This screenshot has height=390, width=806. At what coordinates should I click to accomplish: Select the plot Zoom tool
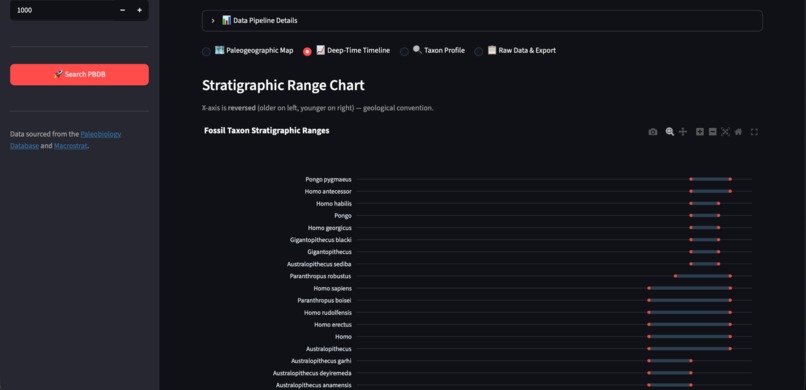pyautogui.click(x=669, y=132)
